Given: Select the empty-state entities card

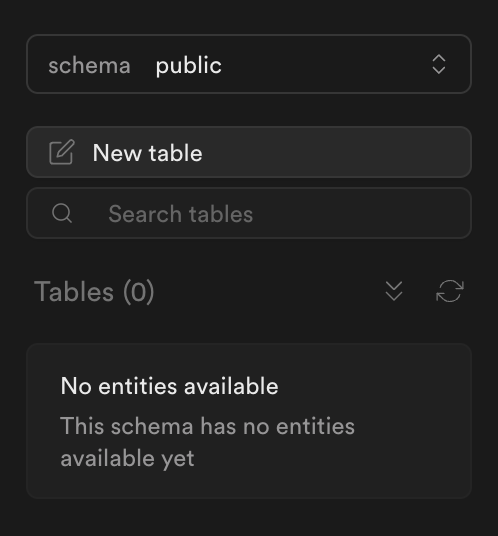Looking at the screenshot, I should point(249,421).
